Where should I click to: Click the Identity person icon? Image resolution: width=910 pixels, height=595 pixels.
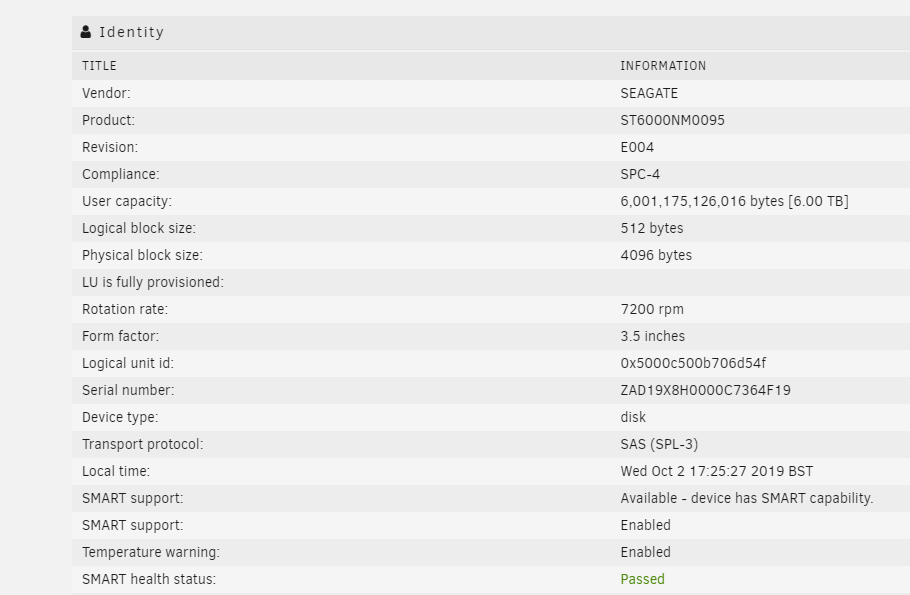[86, 32]
